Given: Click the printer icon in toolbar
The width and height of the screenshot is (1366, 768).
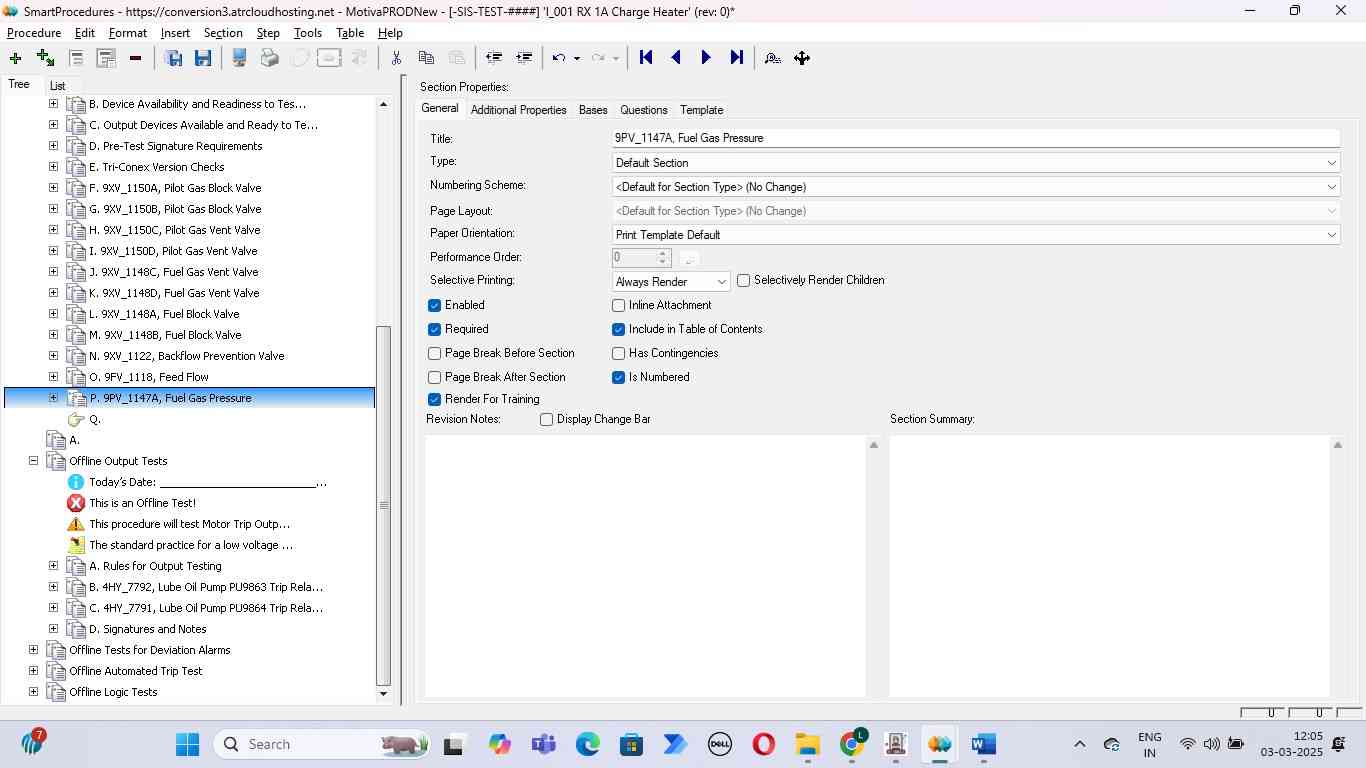Looking at the screenshot, I should (x=269, y=58).
